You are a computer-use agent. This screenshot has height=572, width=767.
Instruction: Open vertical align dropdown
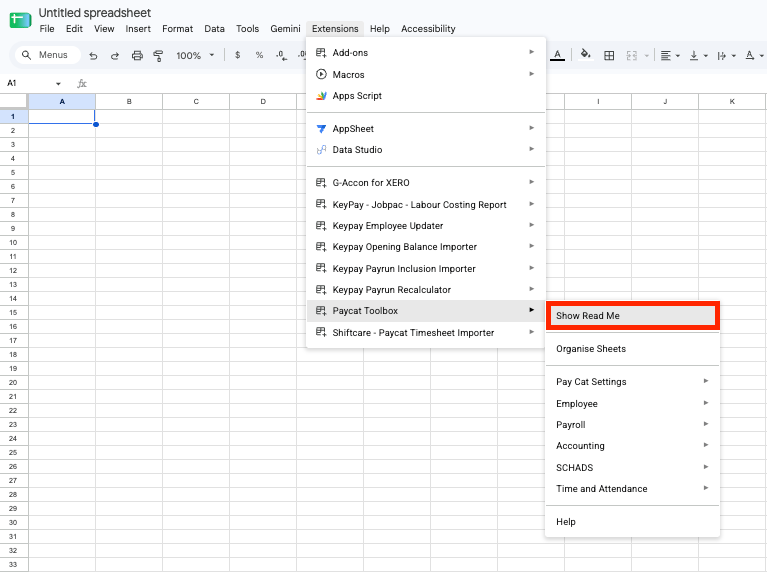[x=699, y=56]
